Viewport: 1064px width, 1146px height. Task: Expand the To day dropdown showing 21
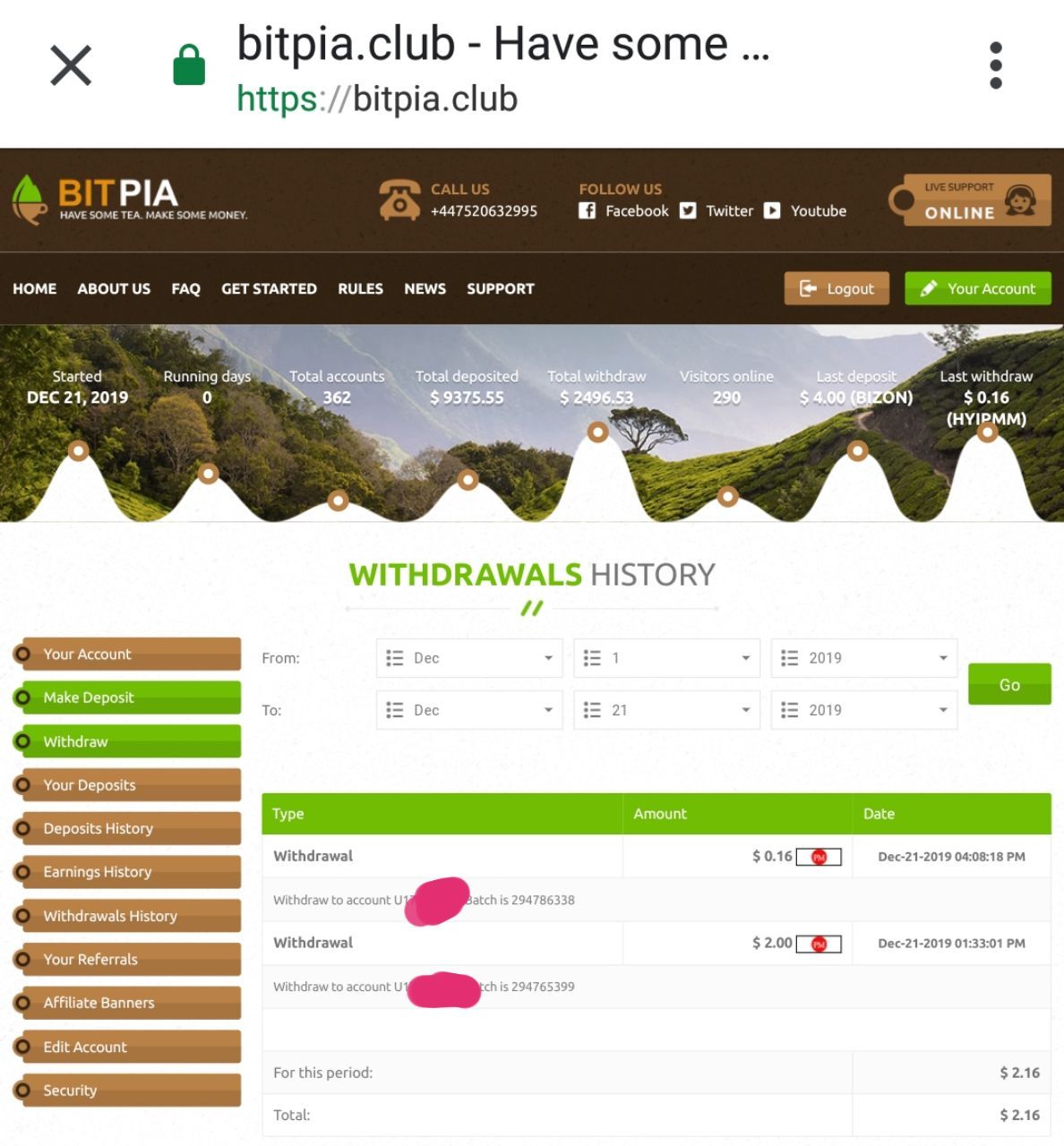tap(666, 710)
